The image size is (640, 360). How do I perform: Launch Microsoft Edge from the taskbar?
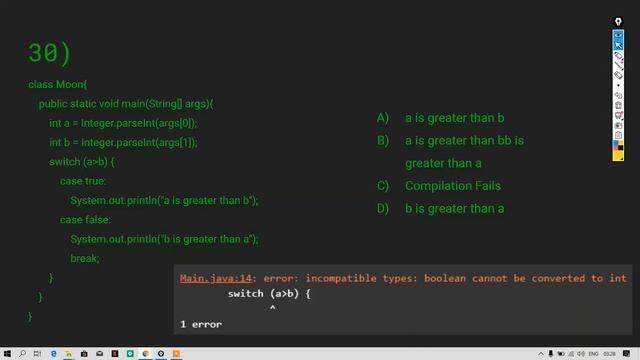53,353
